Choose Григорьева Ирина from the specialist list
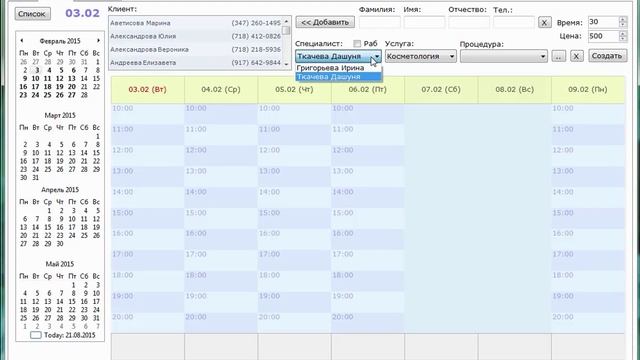Viewport: 640px width, 360px height. pos(338,68)
